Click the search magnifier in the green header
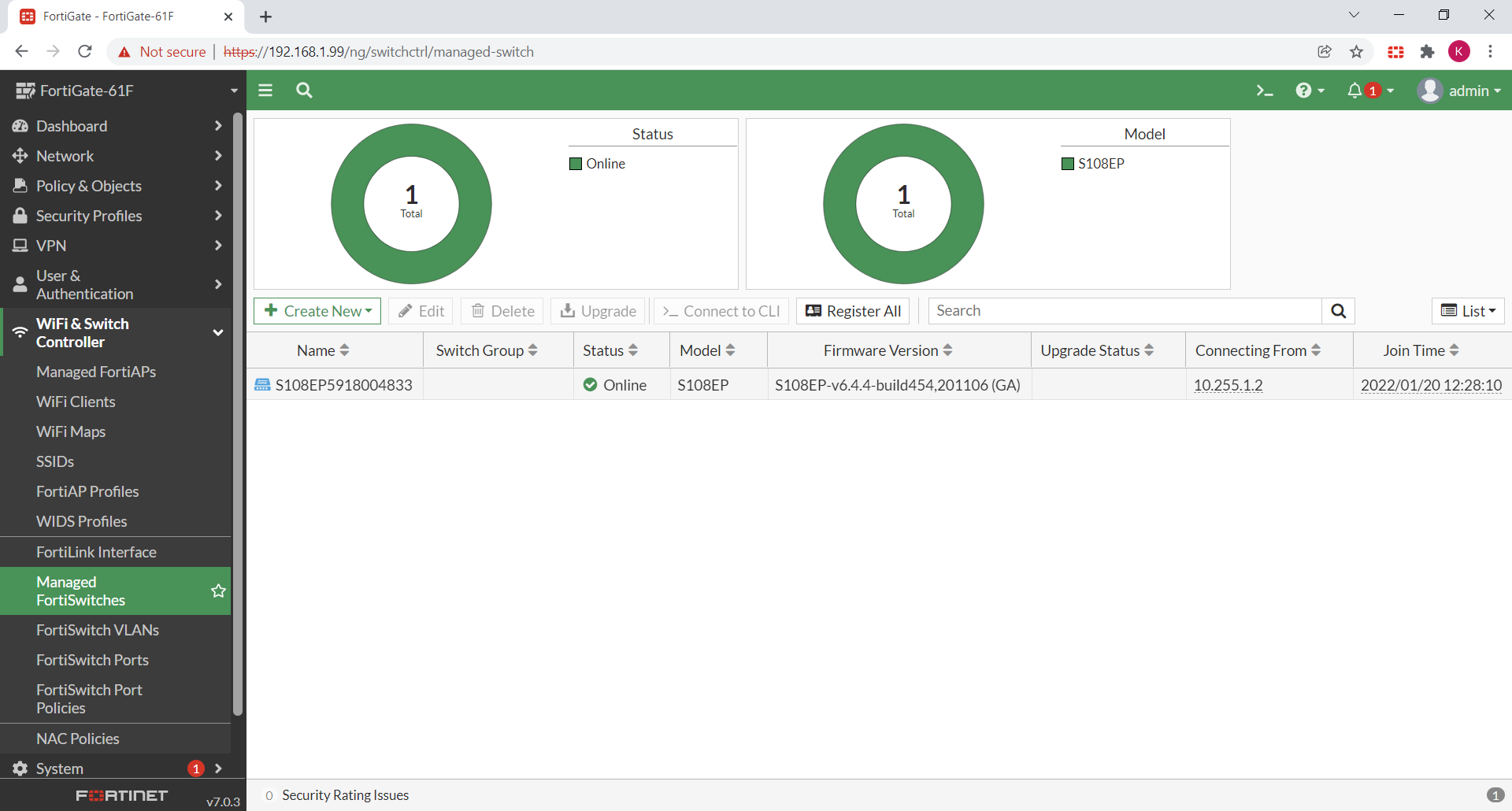Image resolution: width=1512 pixels, height=811 pixels. coord(304,91)
